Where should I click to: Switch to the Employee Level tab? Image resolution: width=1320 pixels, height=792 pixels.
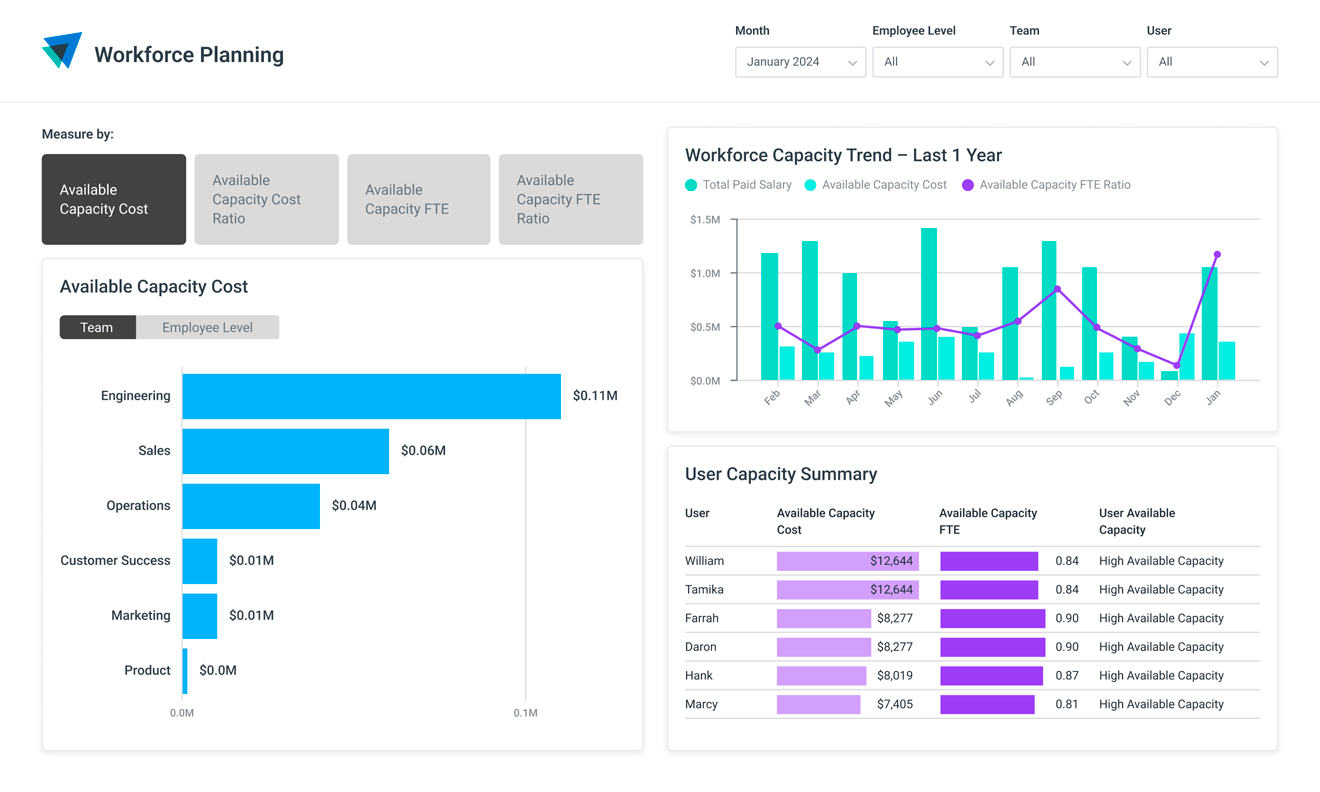(x=207, y=327)
